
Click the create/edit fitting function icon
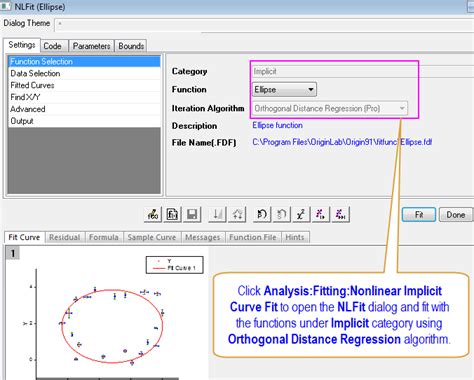coord(172,214)
